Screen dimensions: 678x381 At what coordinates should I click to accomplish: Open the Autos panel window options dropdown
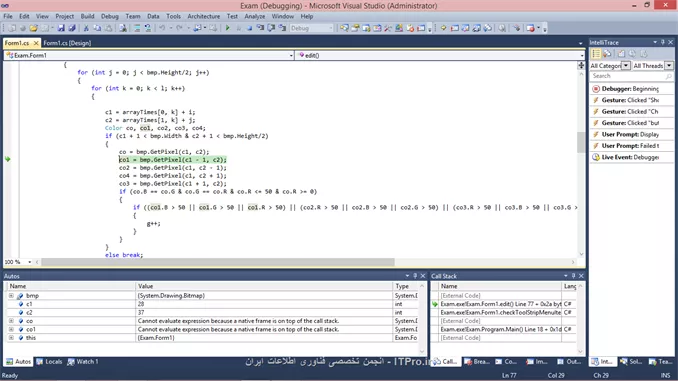(x=407, y=276)
